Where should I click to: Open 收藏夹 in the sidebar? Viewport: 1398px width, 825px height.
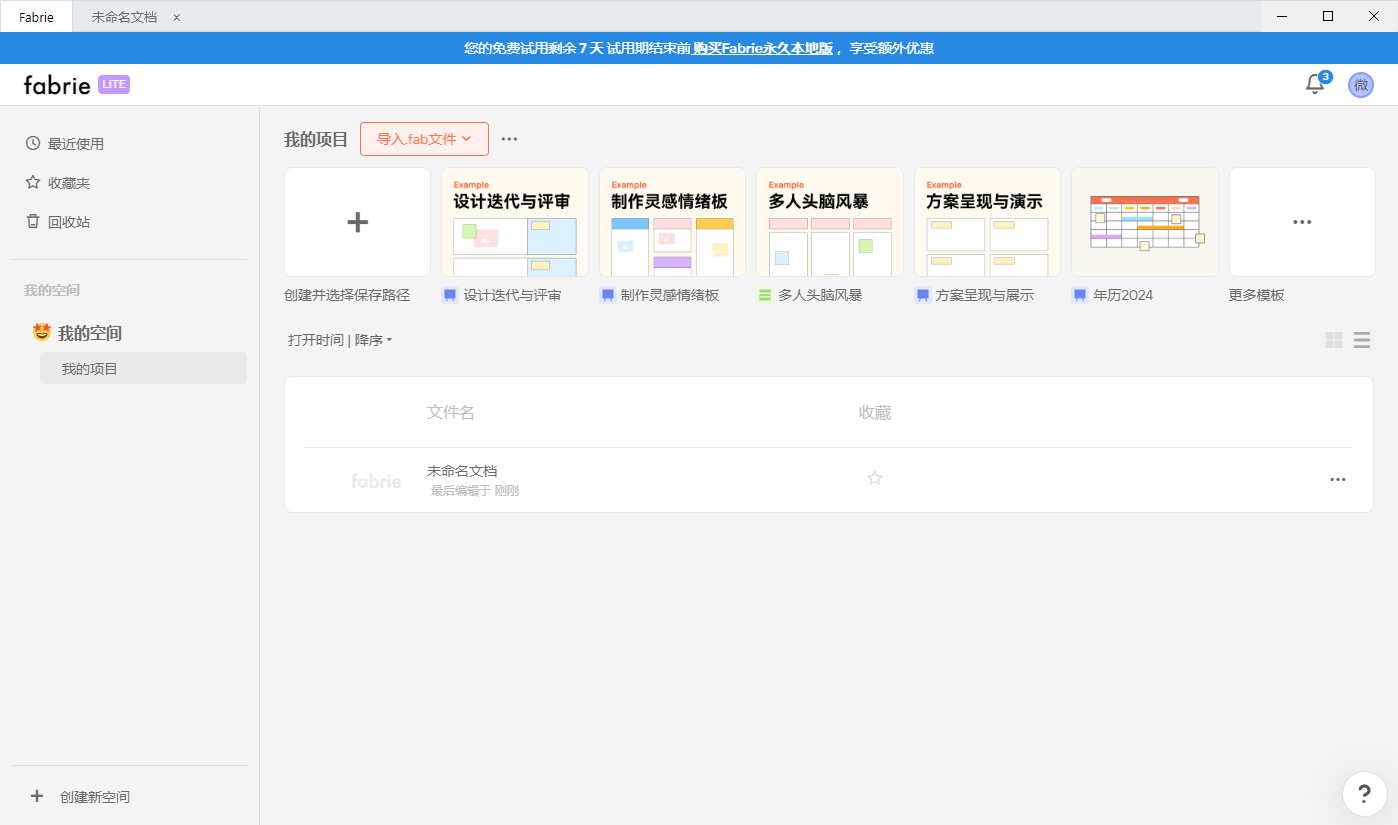pos(69,183)
